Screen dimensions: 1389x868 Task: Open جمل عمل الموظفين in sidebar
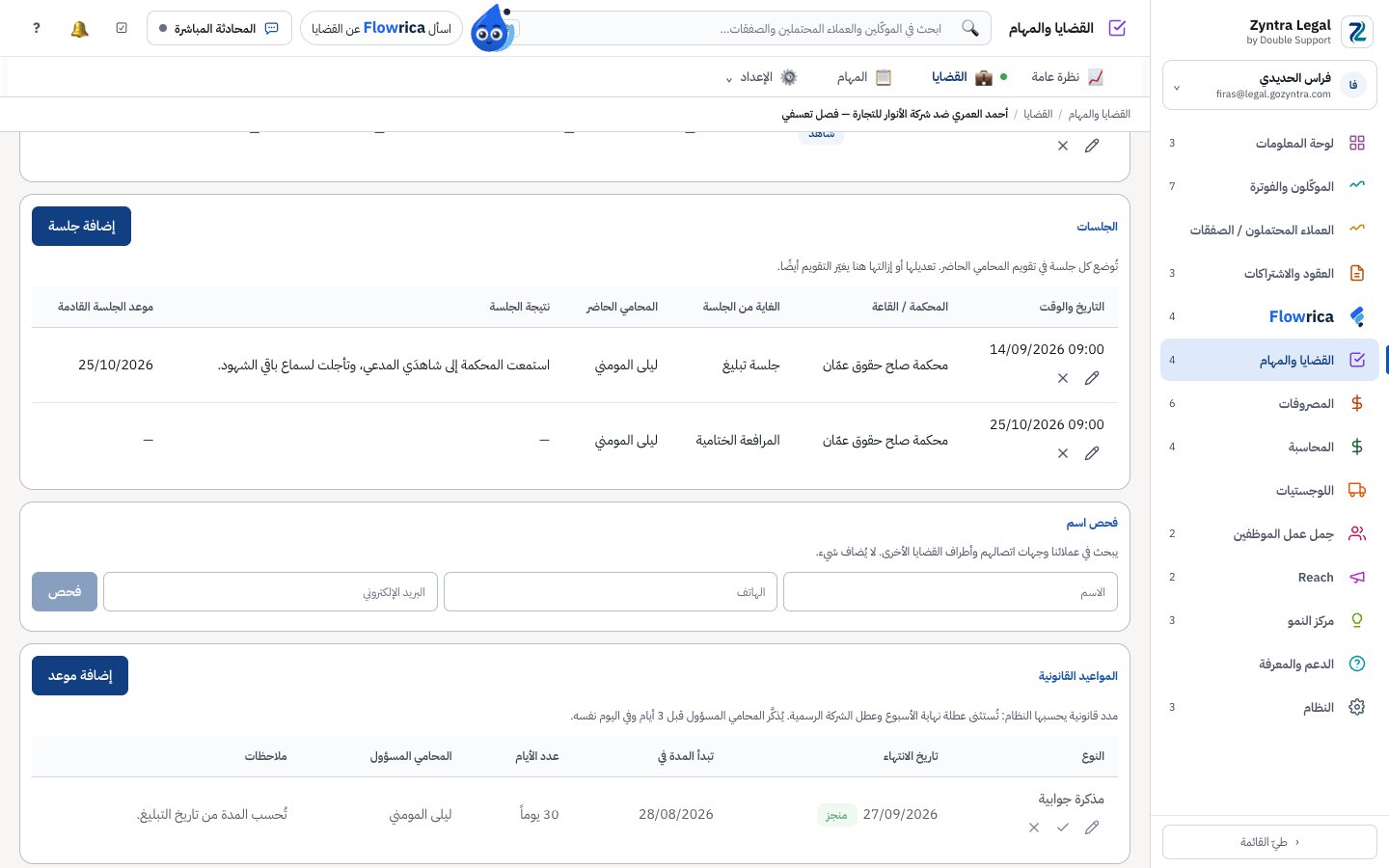1268,533
